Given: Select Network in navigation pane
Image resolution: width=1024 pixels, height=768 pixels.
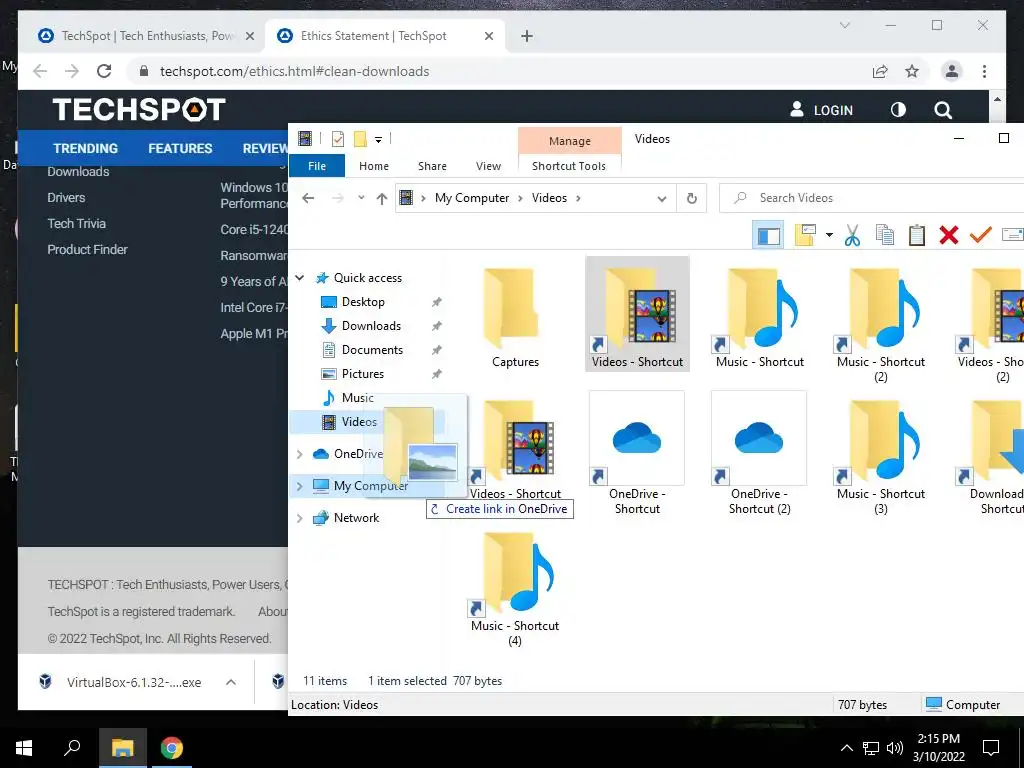Looking at the screenshot, I should [356, 518].
